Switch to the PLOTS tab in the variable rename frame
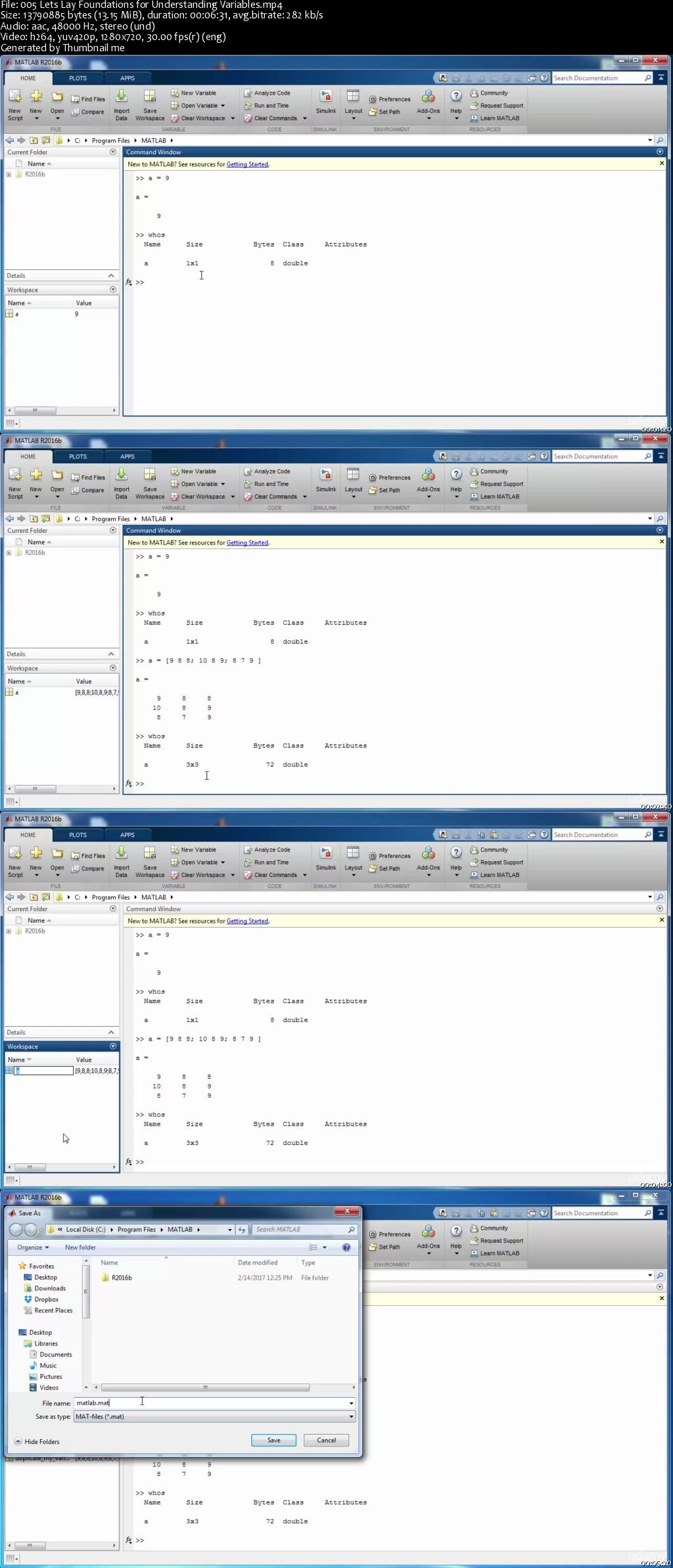Viewport: 673px width, 1568px height. pyautogui.click(x=78, y=835)
